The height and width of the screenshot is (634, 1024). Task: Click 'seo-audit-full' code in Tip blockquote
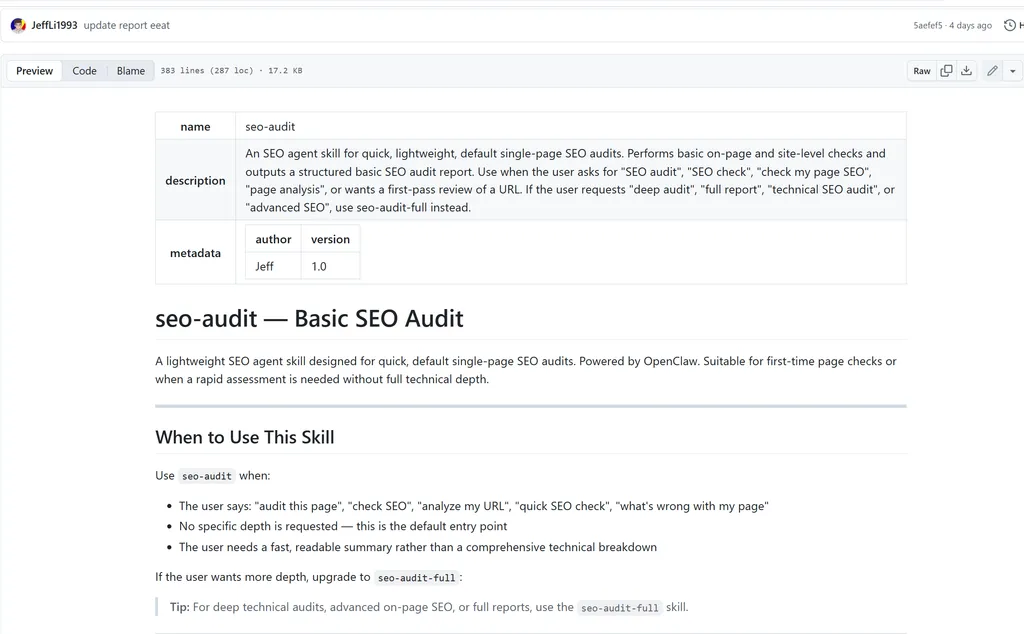point(620,608)
